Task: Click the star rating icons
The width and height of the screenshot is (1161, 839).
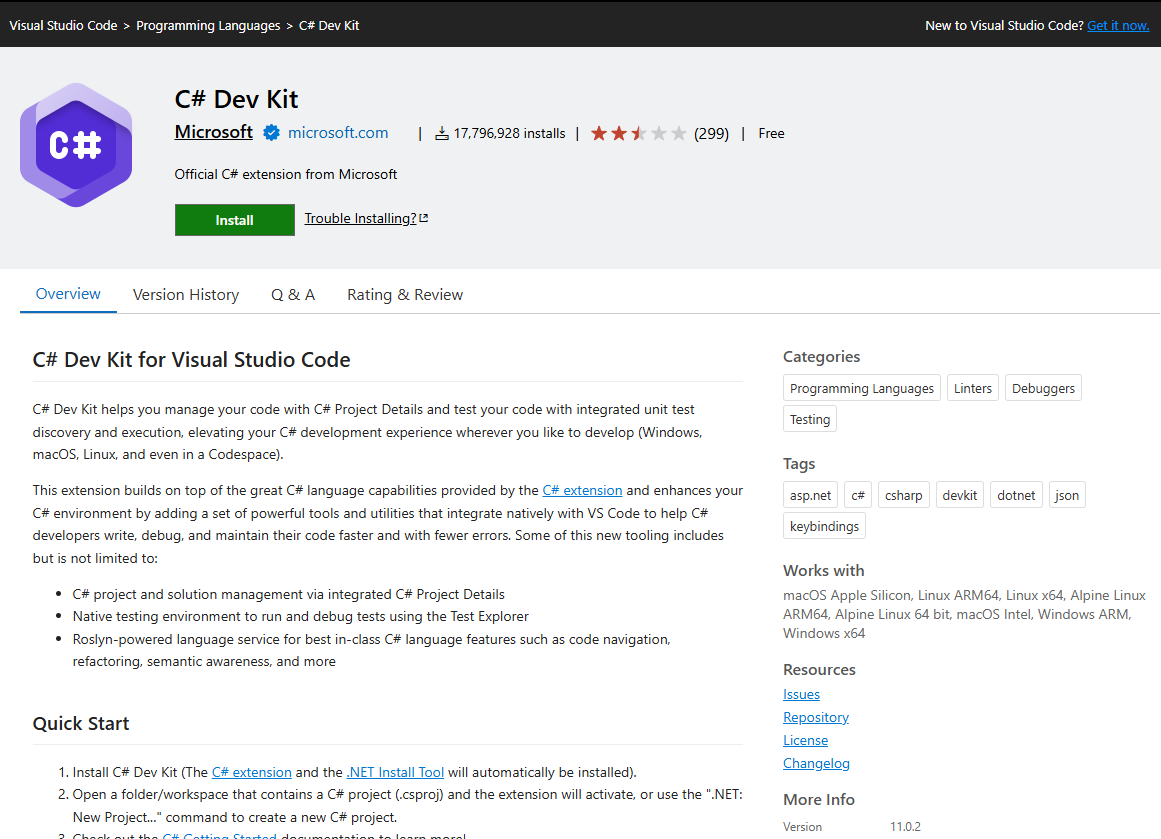Action: 638,133
